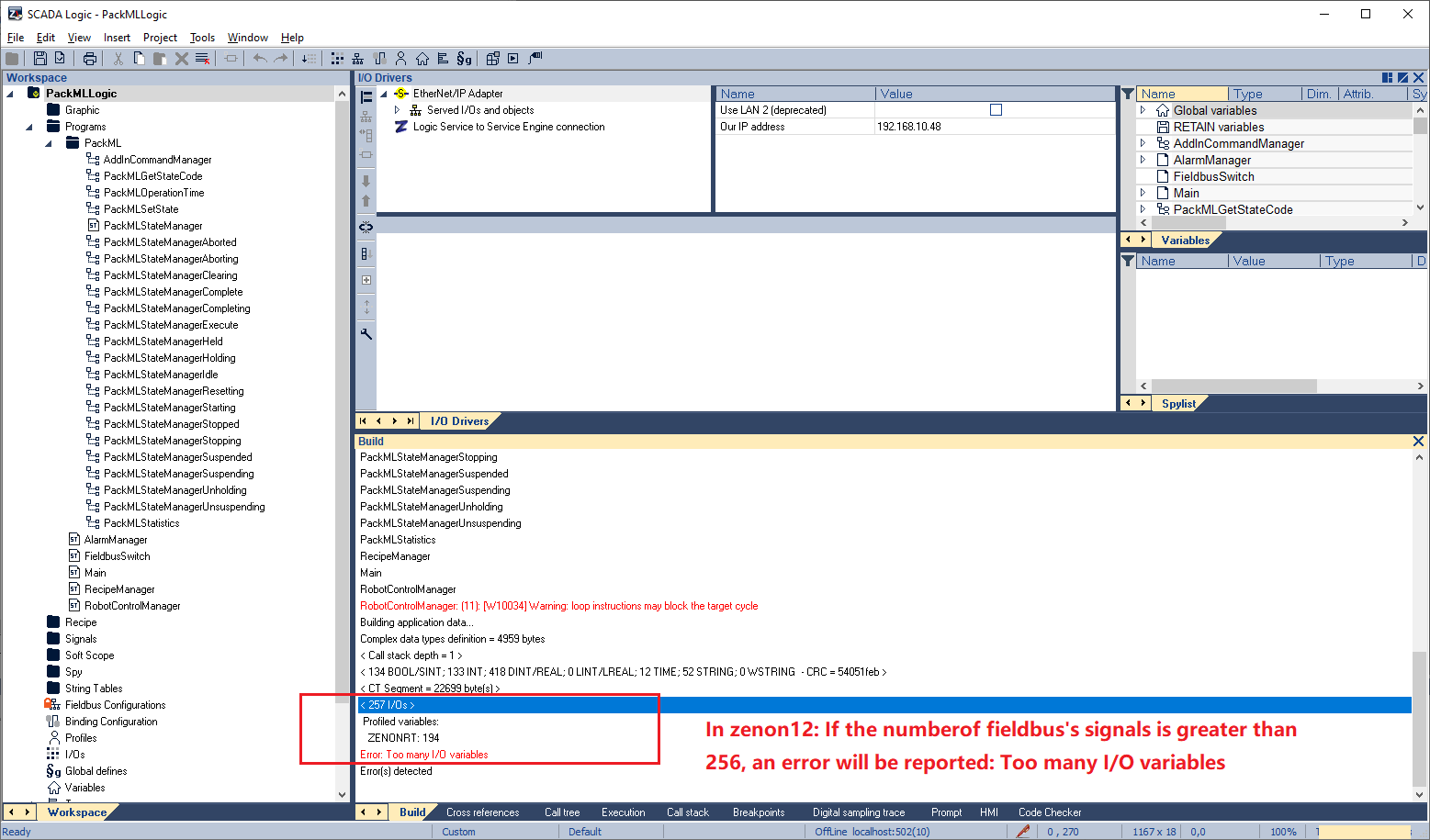Open the Profiles person toolbar icon
1430x840 pixels.
click(400, 59)
